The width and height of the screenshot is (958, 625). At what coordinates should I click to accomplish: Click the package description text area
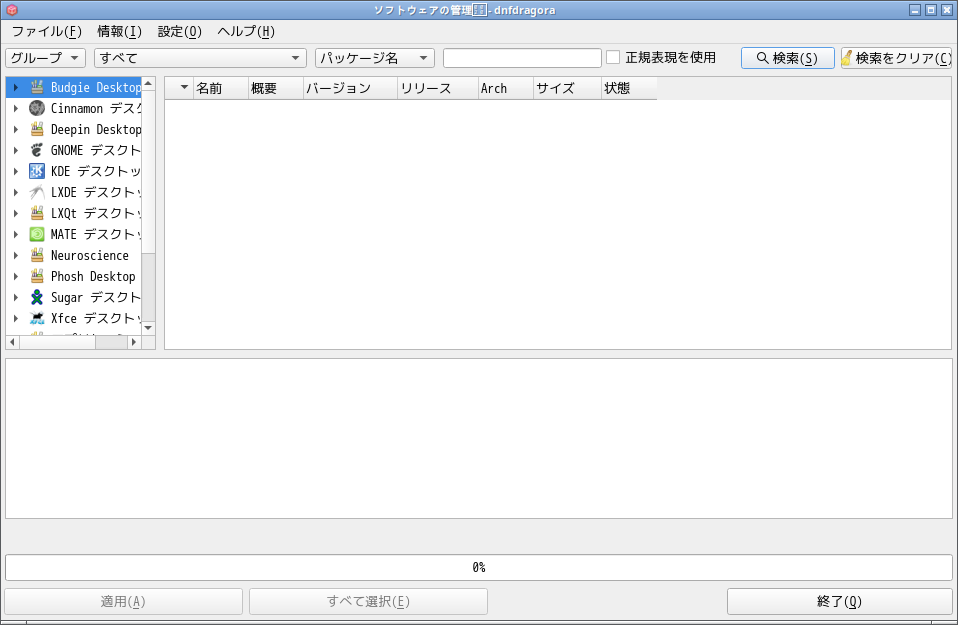479,439
